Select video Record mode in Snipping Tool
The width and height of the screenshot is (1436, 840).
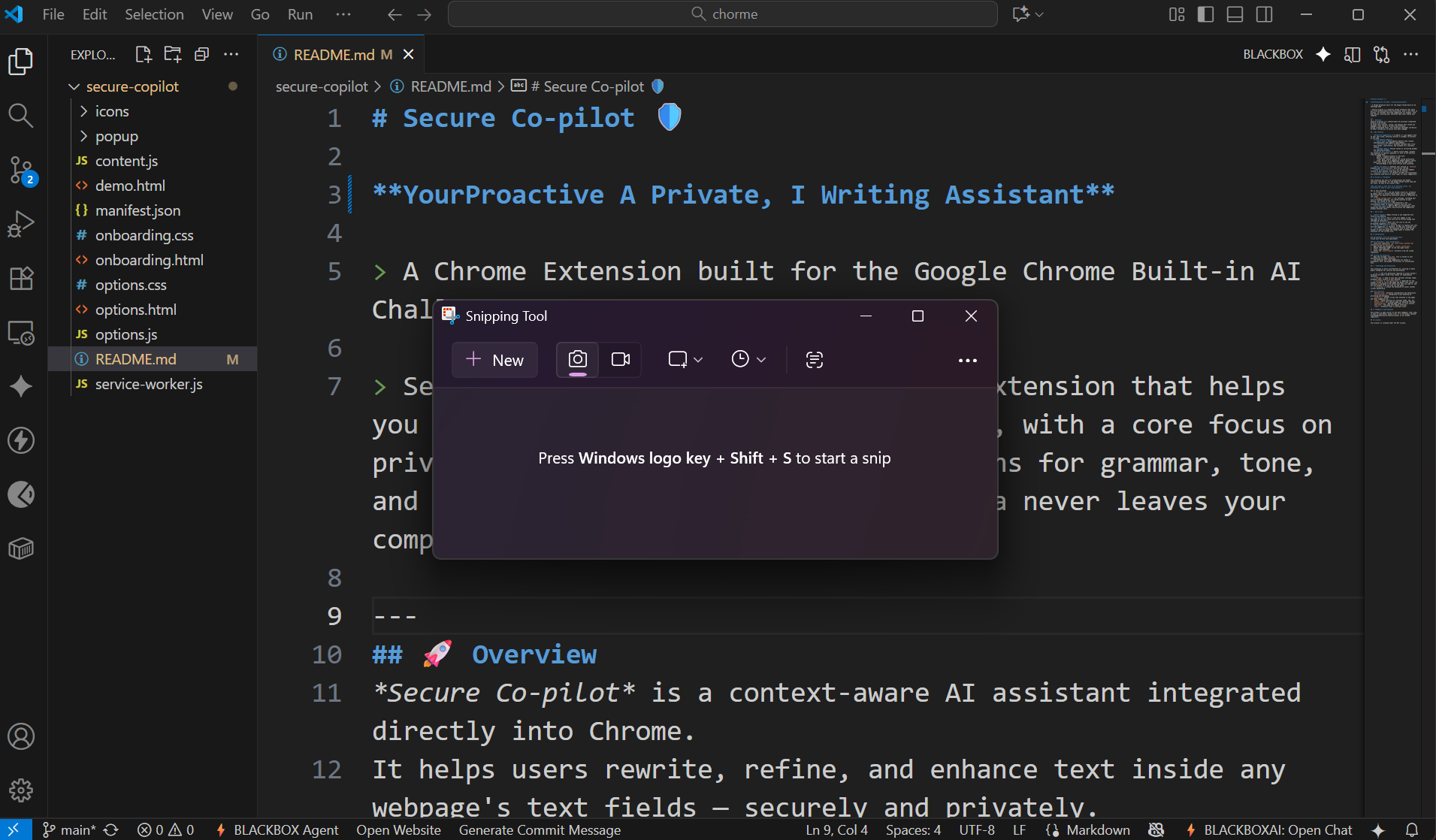(621, 360)
